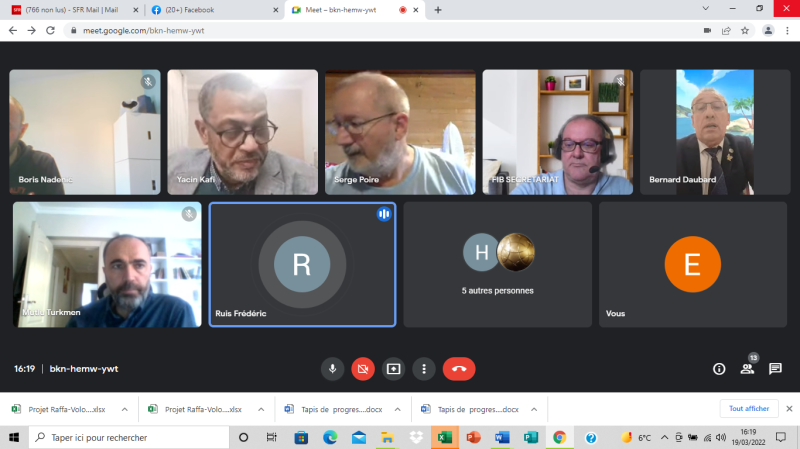Screen dimensions: 800x449
Task: Expand the first Tapis de progres docx download menu
Action: pyautogui.click(x=399, y=409)
